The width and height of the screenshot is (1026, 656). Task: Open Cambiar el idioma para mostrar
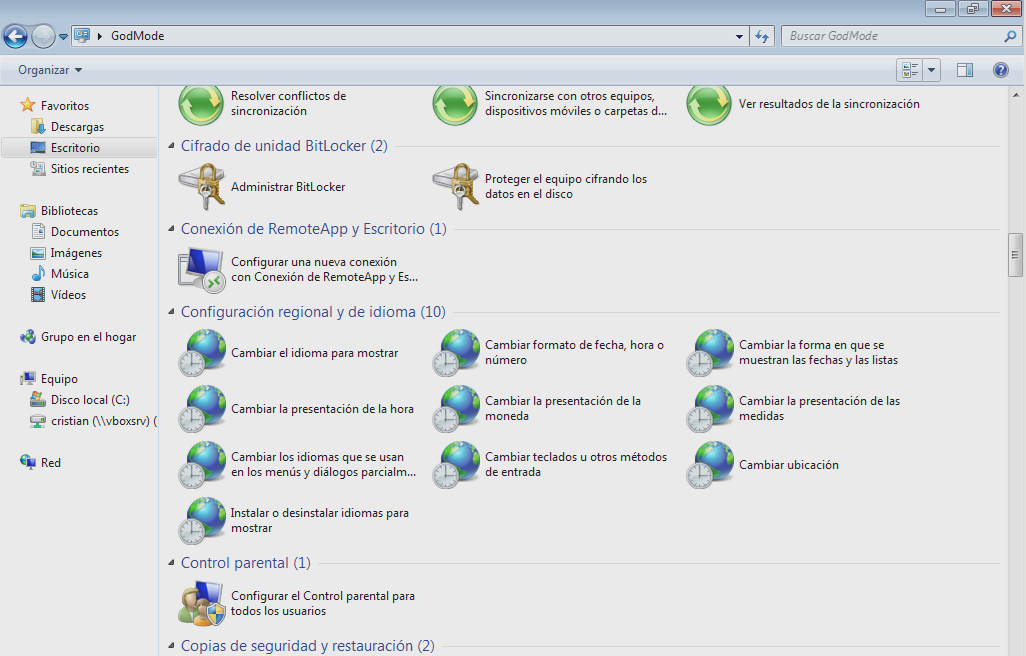314,353
